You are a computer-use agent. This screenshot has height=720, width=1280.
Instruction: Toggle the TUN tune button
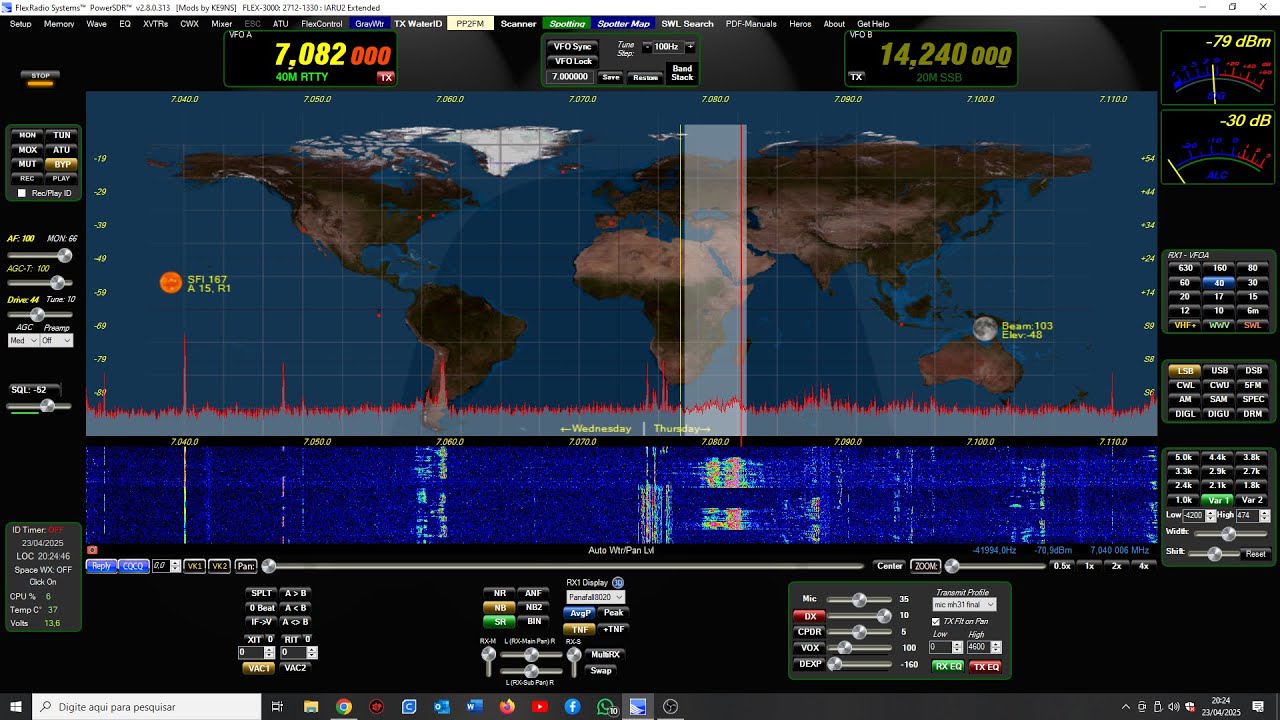click(62, 136)
